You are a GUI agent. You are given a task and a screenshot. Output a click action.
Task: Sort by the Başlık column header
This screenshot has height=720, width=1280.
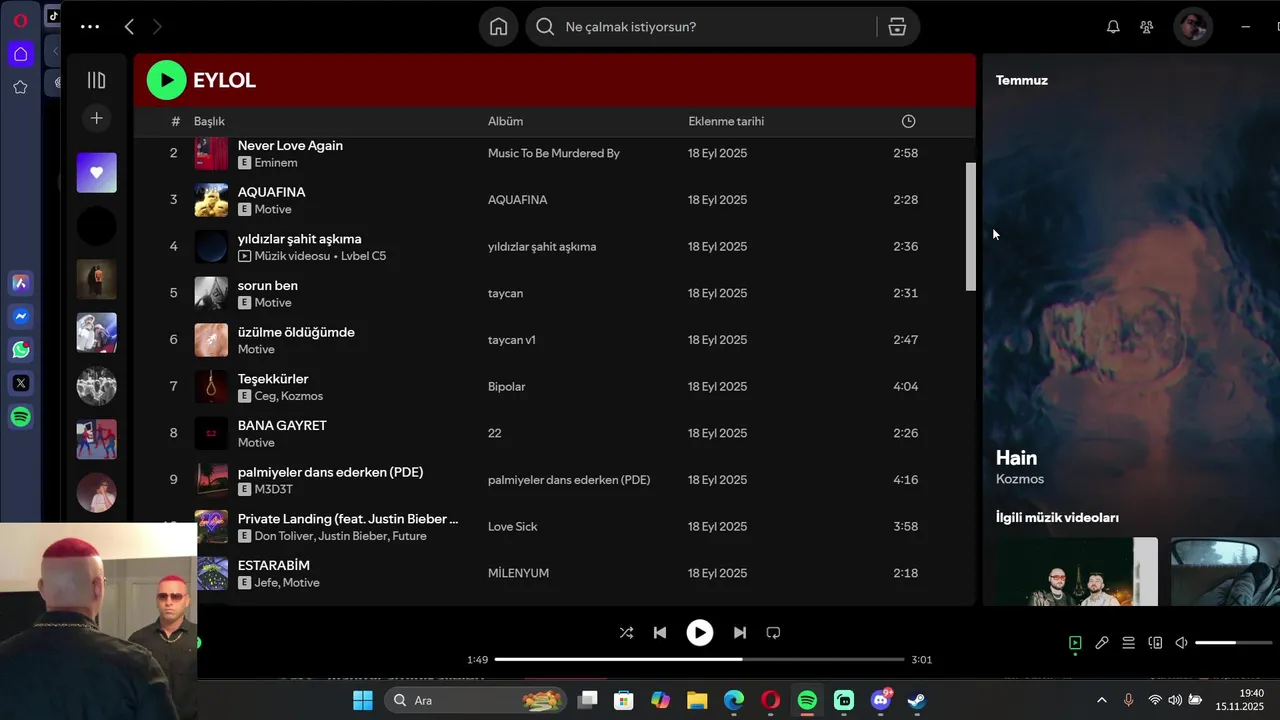click(209, 121)
